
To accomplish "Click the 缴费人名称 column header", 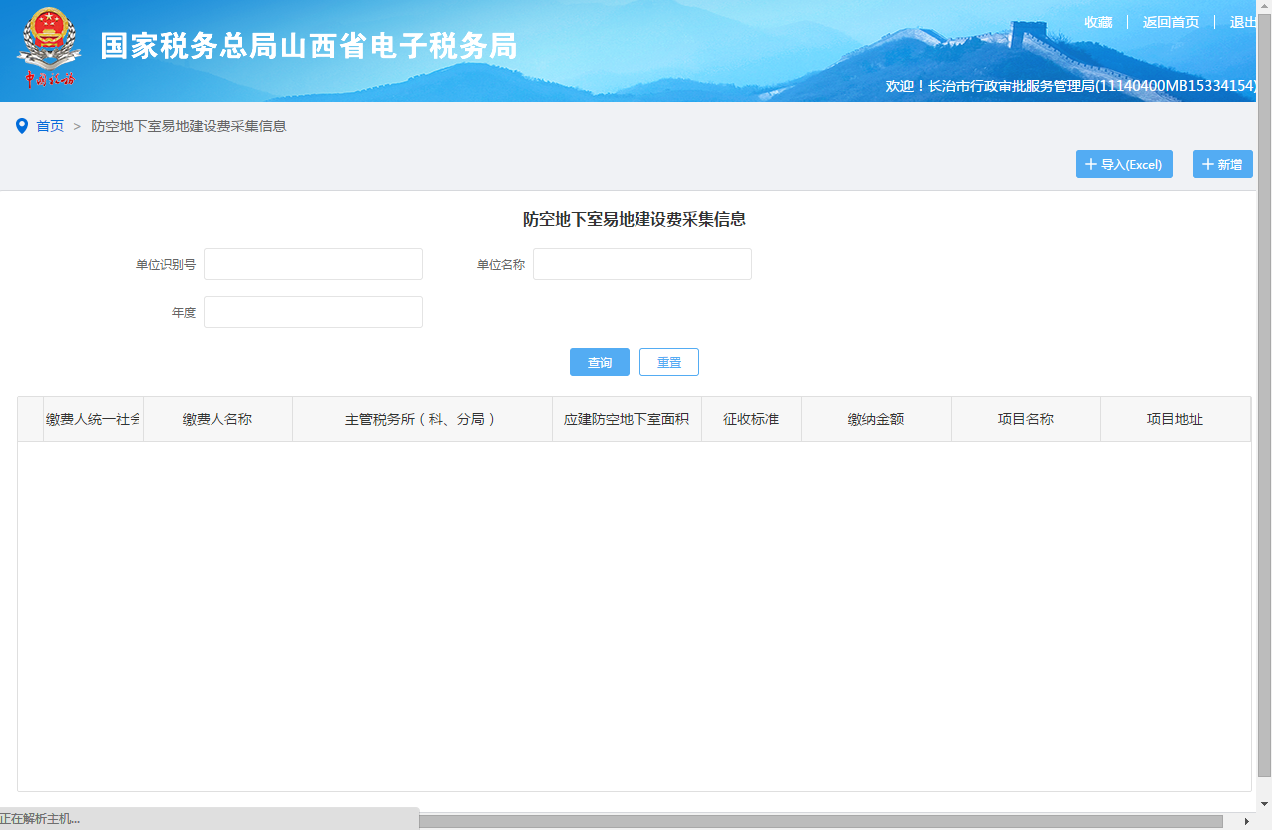I will click(x=217, y=419).
